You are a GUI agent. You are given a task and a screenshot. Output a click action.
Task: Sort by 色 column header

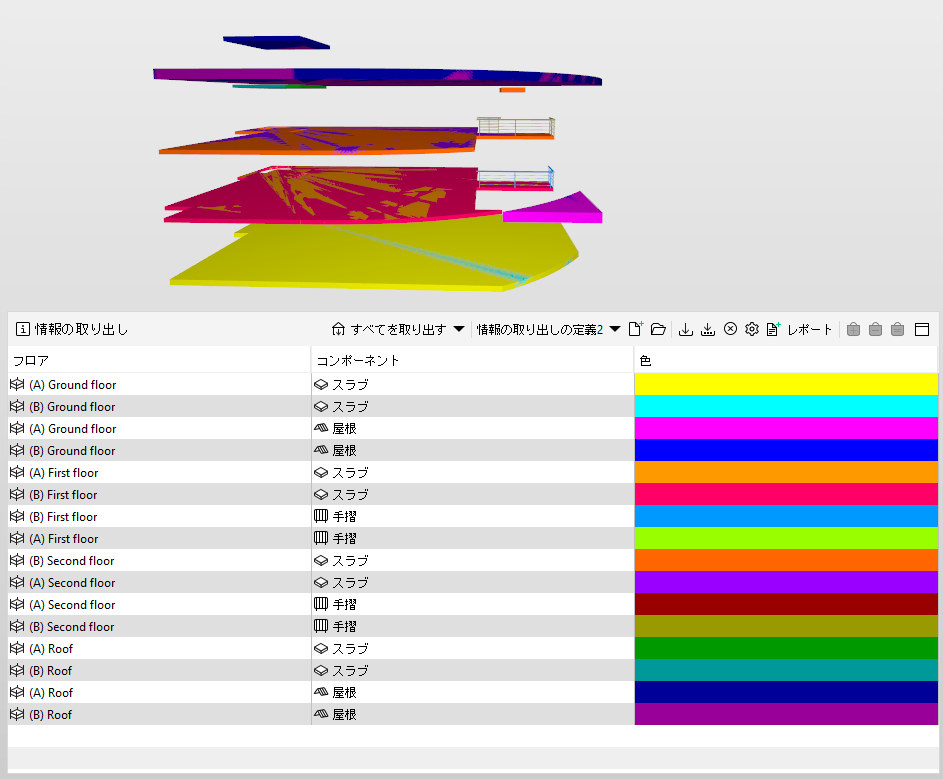(x=785, y=360)
